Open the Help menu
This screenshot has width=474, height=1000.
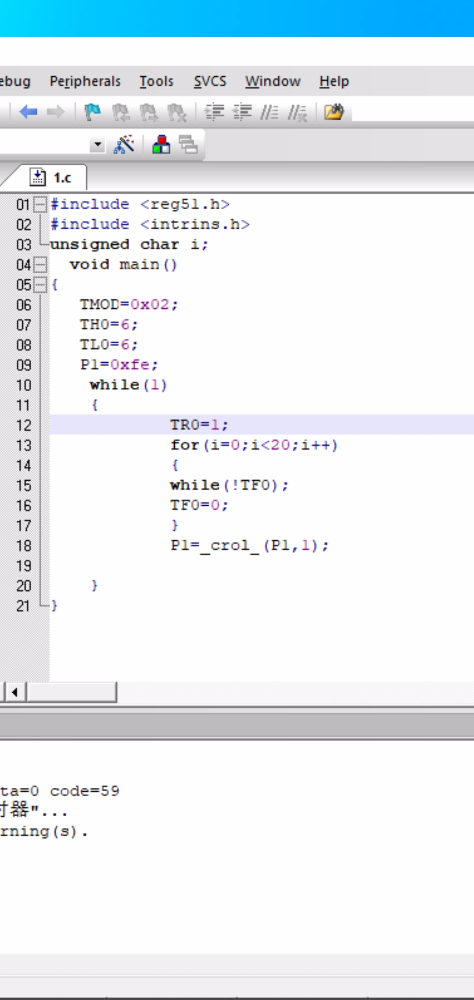click(x=334, y=82)
